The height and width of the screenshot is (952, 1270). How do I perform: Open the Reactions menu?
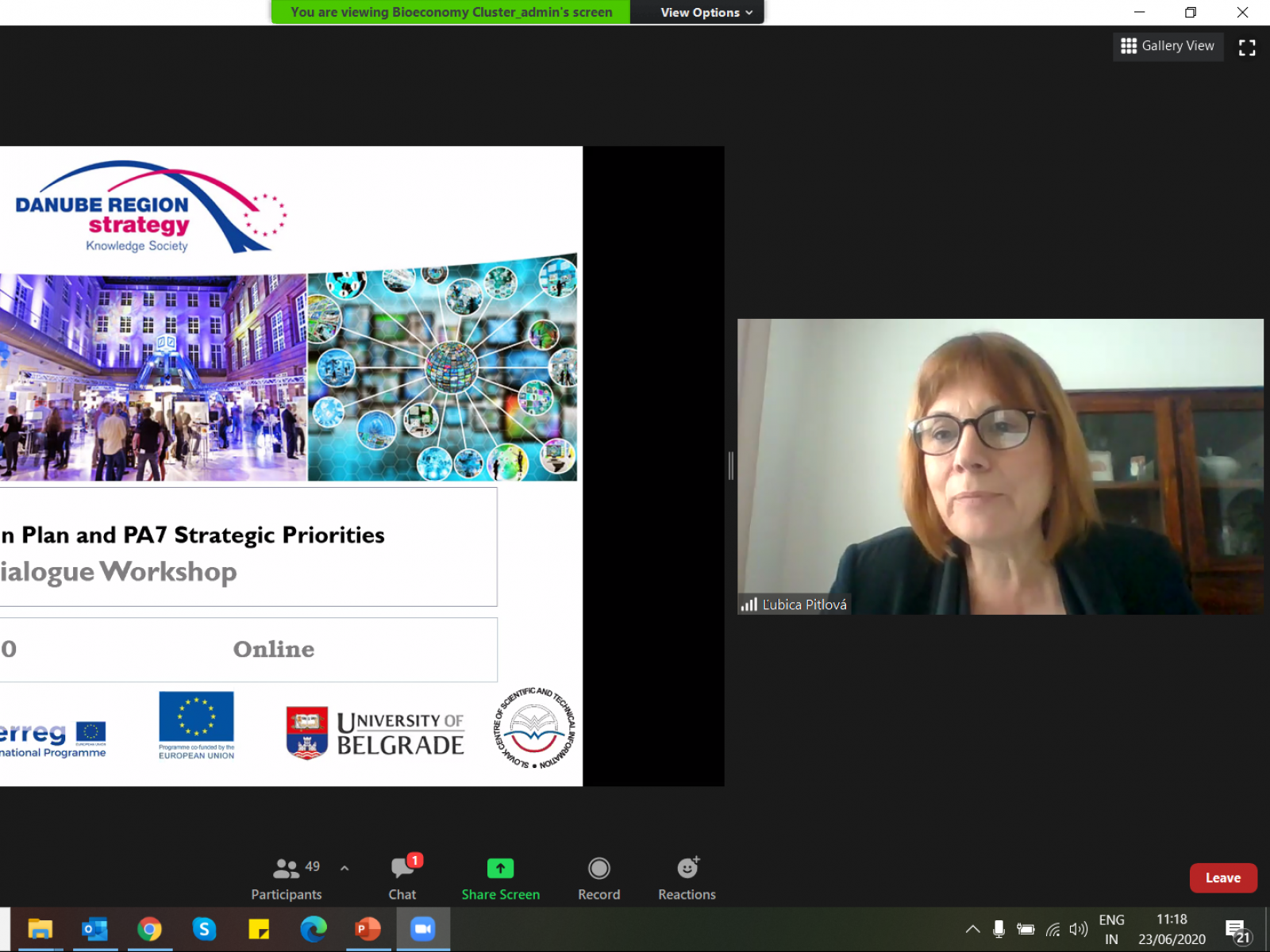(x=687, y=879)
